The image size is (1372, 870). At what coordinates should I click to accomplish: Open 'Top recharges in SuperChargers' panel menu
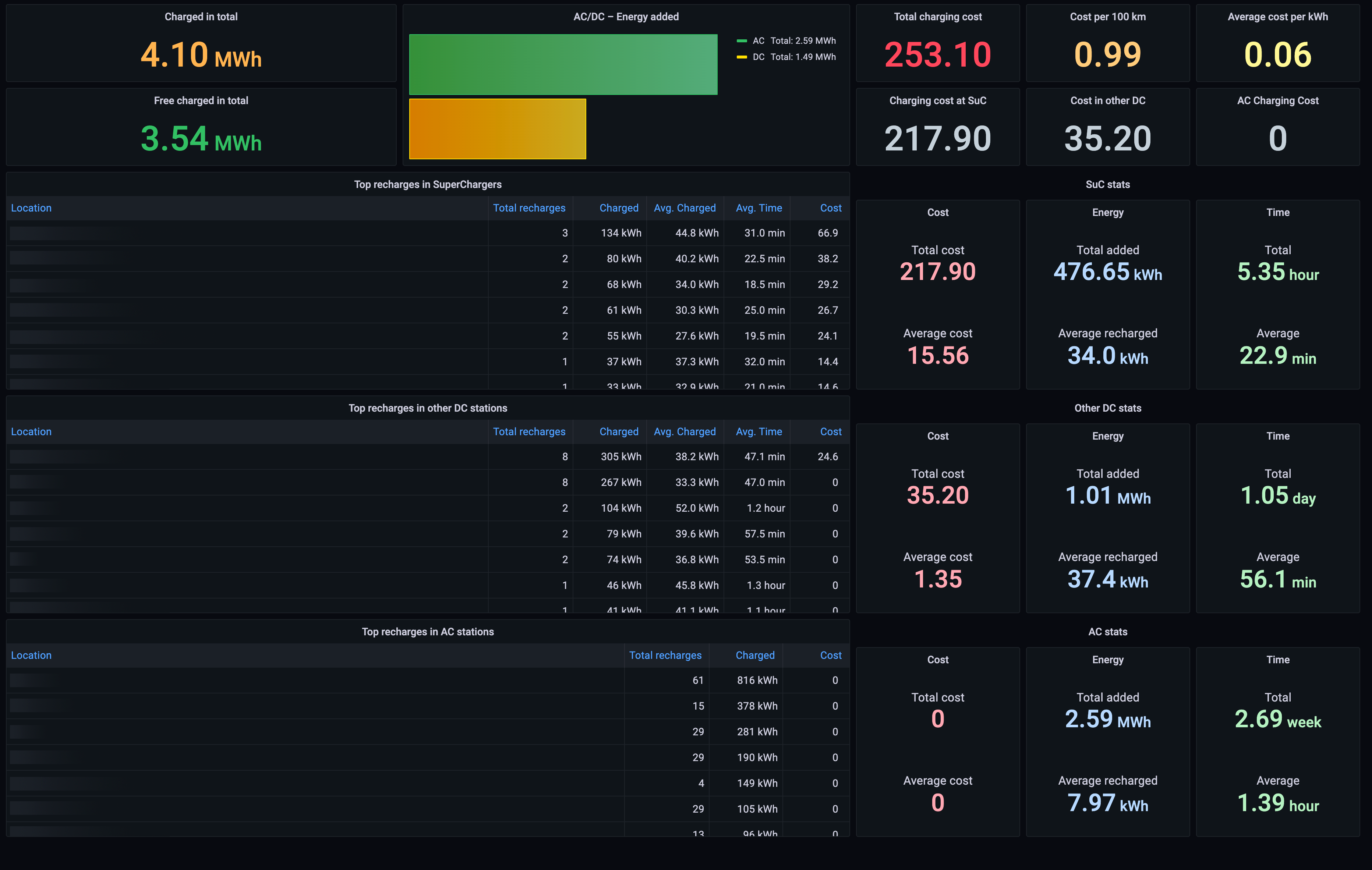[x=427, y=184]
